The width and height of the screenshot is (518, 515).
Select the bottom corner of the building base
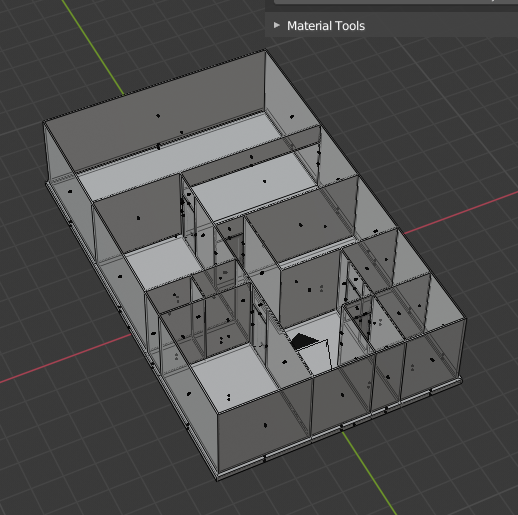click(x=217, y=479)
